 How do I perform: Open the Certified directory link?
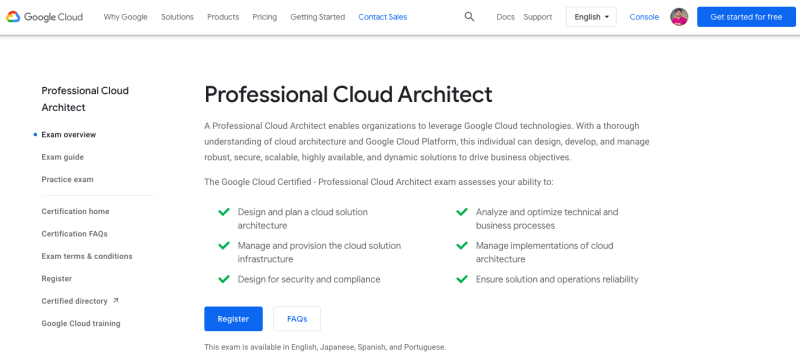74,301
